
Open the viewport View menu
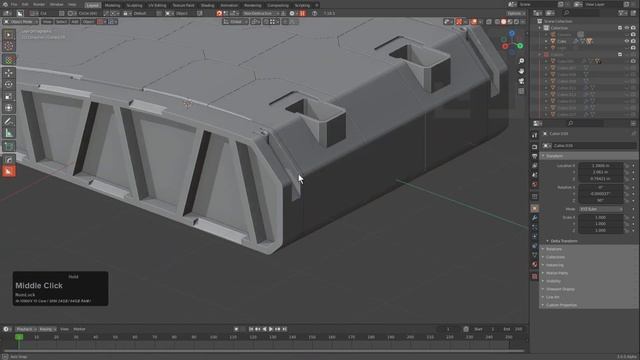(x=47, y=22)
